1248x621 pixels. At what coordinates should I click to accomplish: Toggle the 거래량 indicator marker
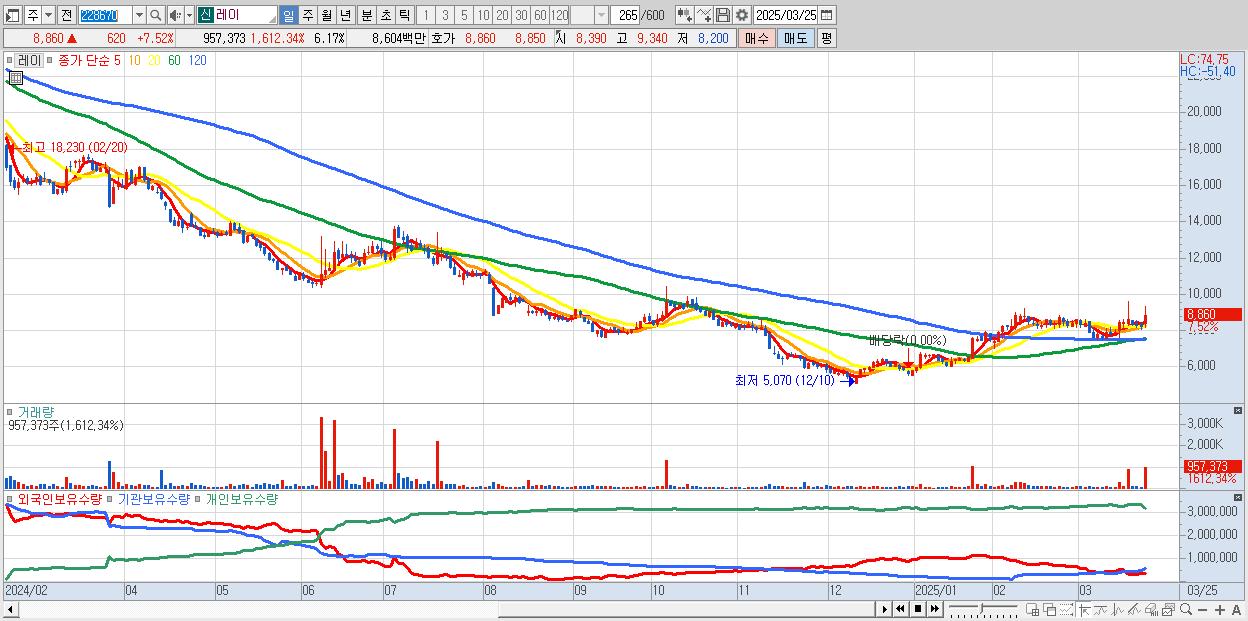click(x=11, y=411)
